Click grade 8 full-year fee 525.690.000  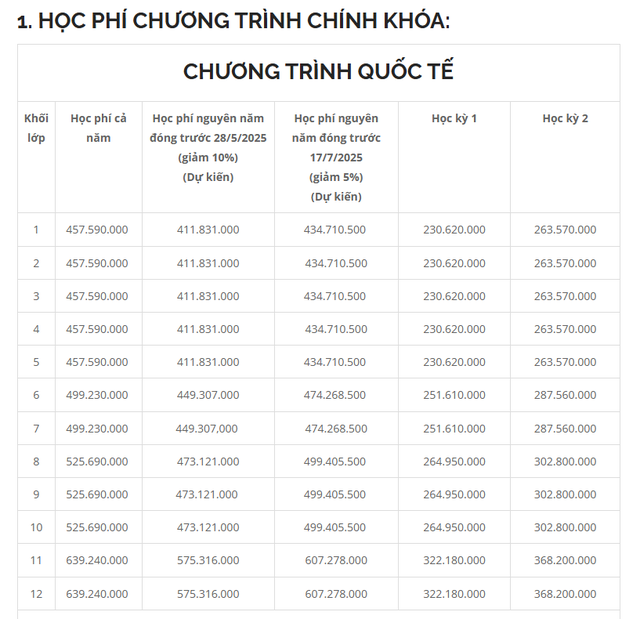[97, 461]
